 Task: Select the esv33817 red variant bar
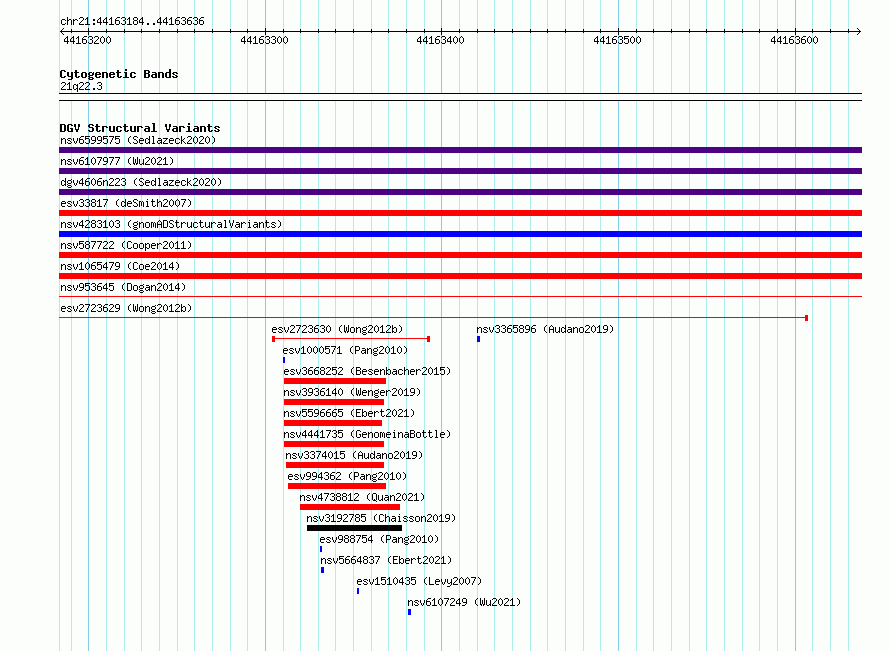[460, 213]
